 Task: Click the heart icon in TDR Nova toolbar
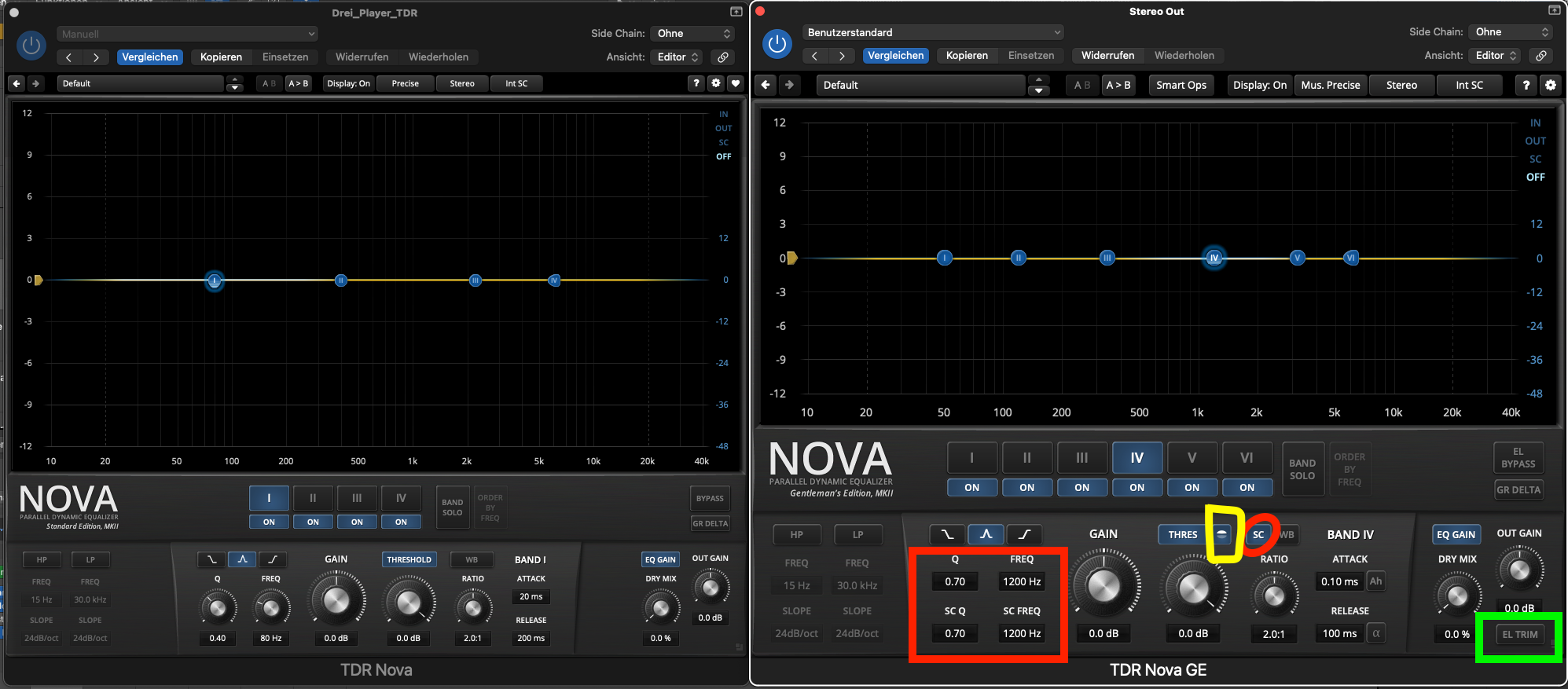(735, 83)
